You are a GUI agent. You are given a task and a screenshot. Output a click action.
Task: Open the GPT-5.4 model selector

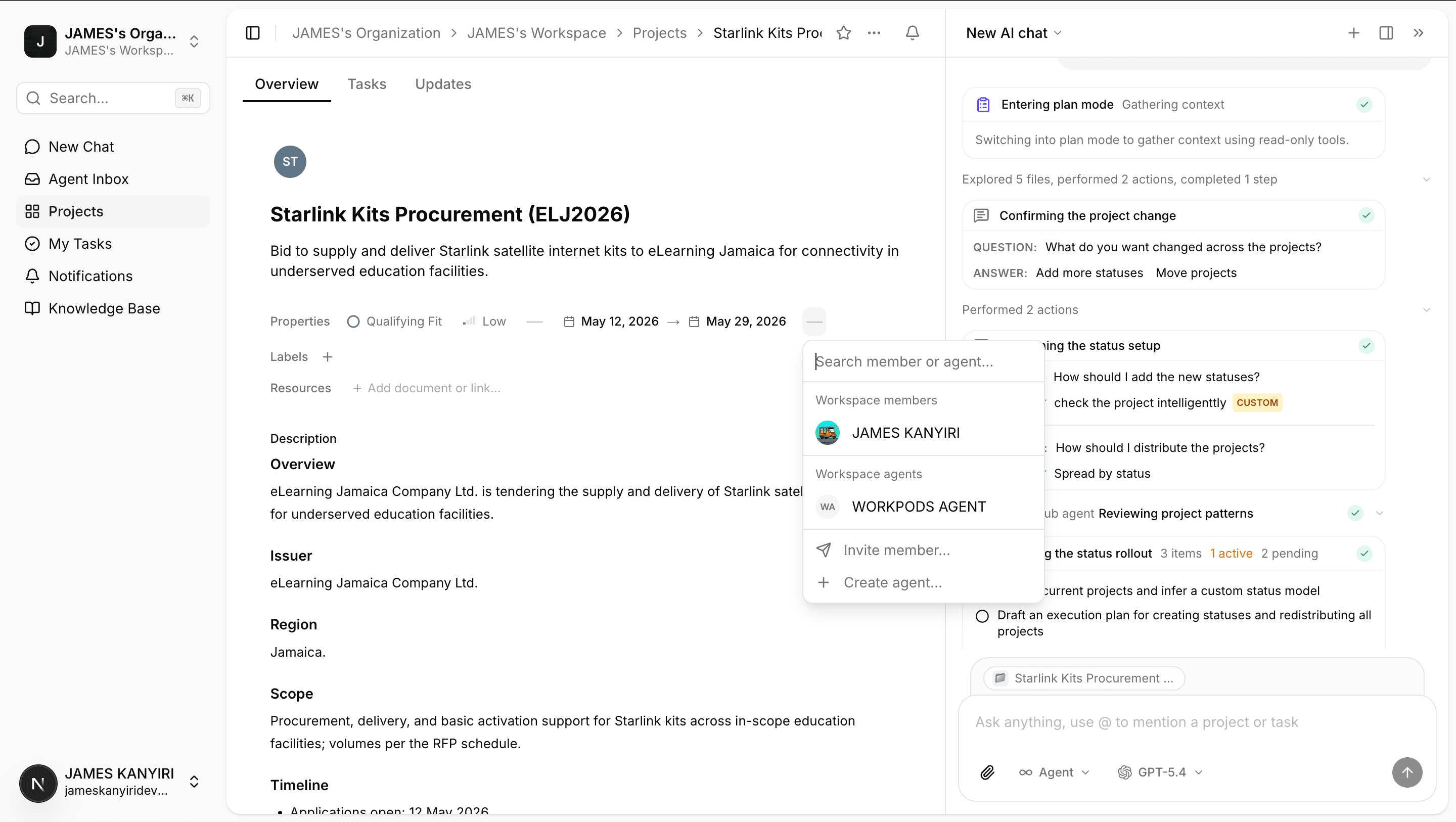(x=1160, y=772)
